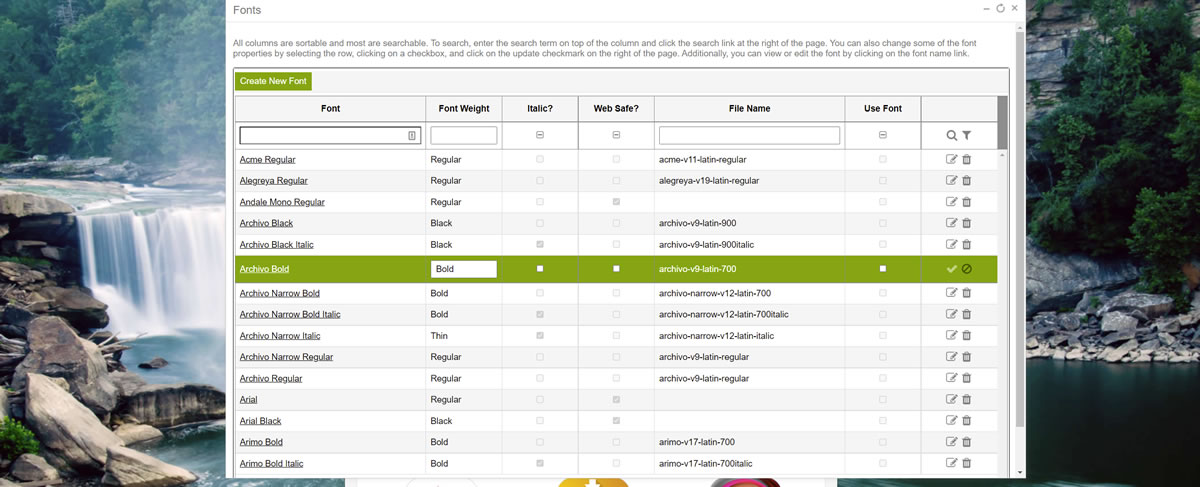Click the edit icon for Arial Black
This screenshot has width=1200, height=487.
point(952,421)
